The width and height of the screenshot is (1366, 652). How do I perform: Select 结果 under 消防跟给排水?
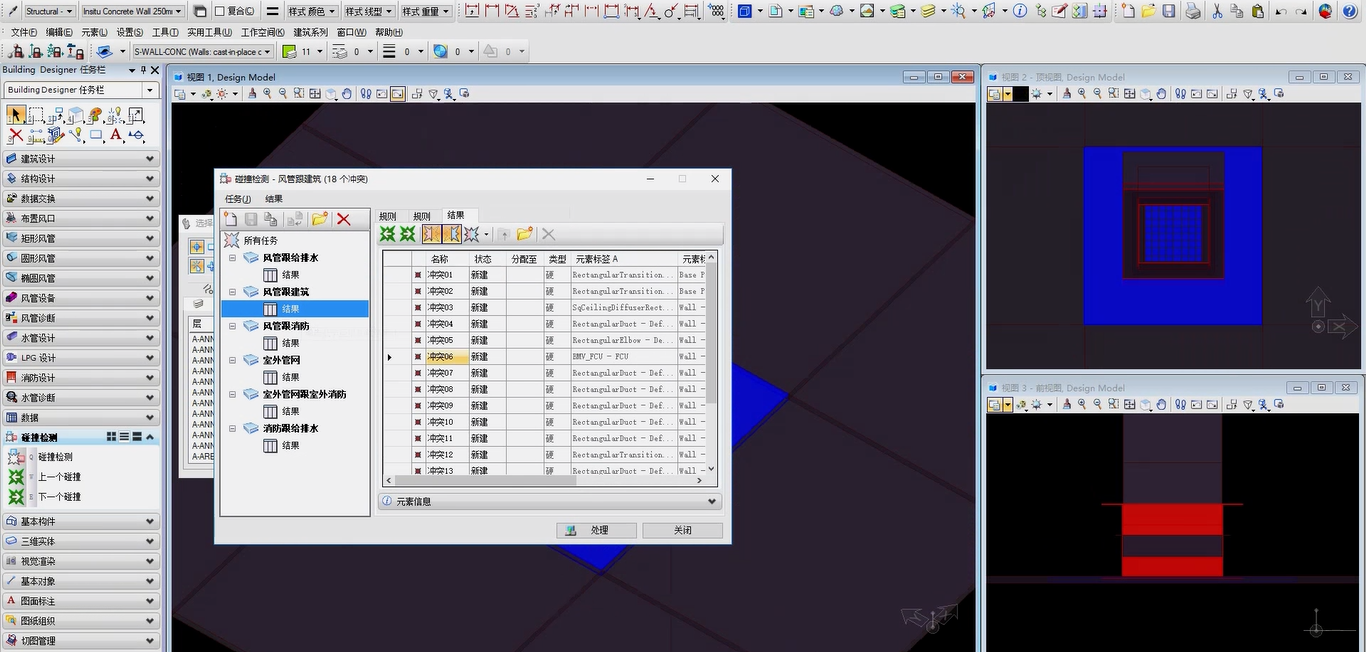coord(290,445)
